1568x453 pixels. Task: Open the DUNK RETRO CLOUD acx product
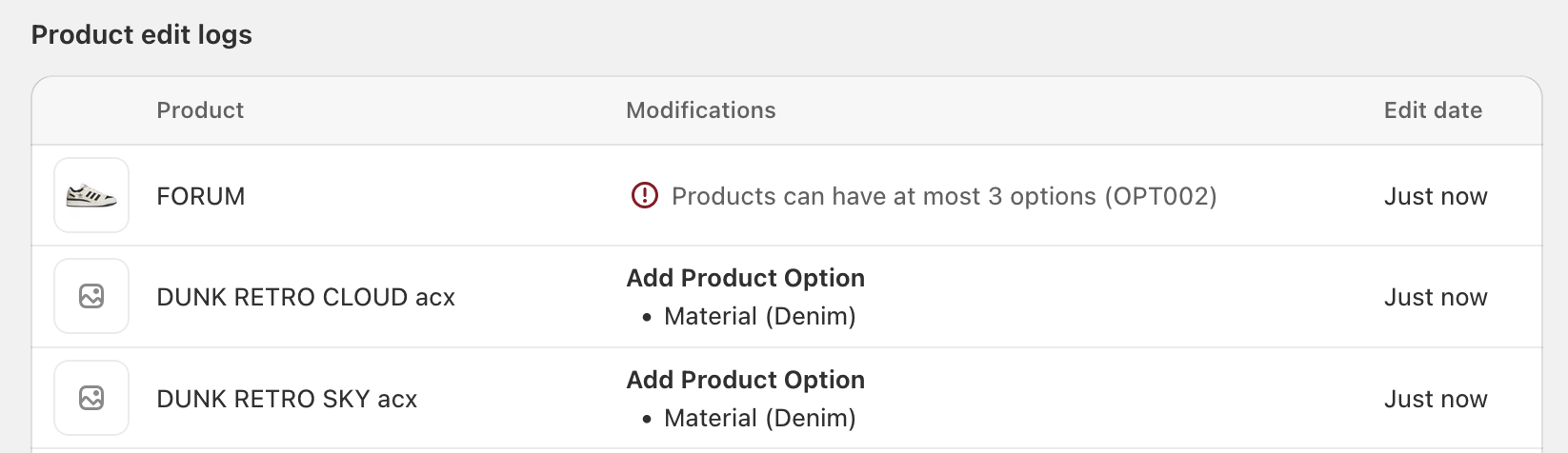click(306, 297)
